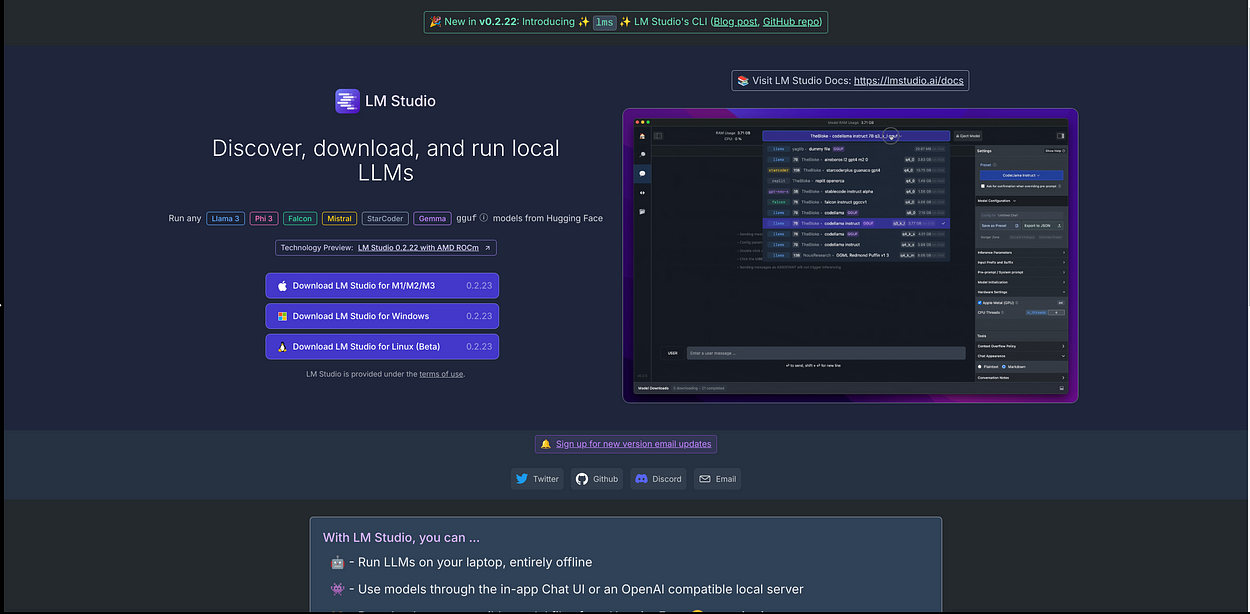
Task: Select the Mistral model tag
Action: (339, 218)
